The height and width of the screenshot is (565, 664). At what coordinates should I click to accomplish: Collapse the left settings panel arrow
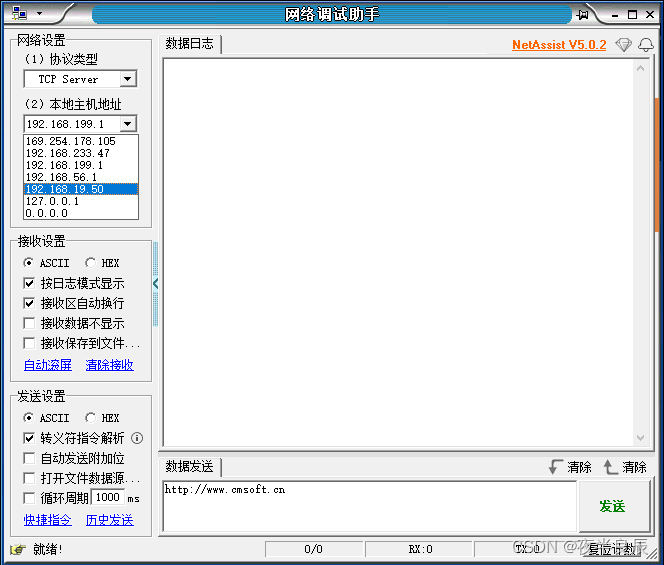pos(155,283)
